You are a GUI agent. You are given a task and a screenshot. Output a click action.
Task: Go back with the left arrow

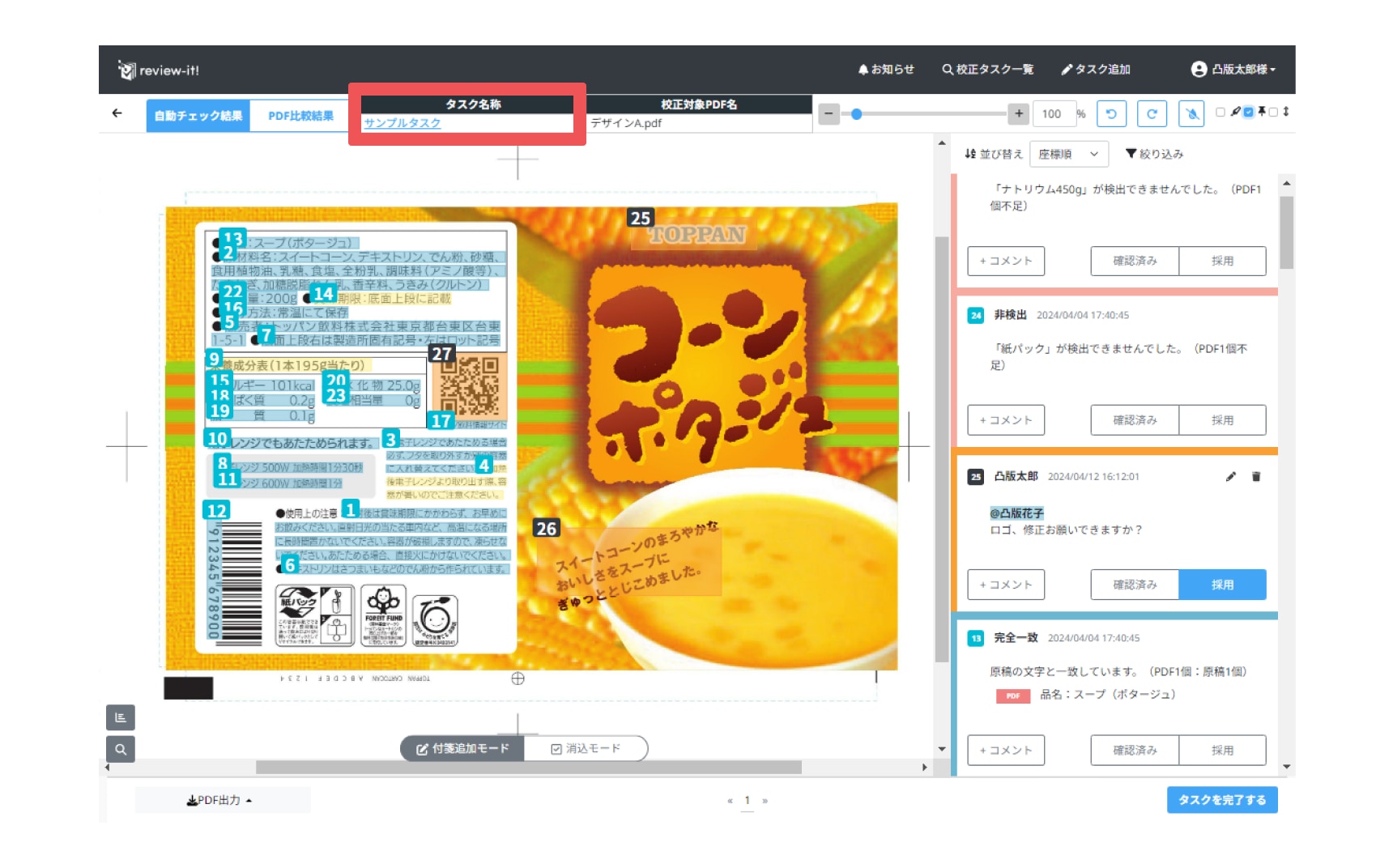pyautogui.click(x=117, y=113)
